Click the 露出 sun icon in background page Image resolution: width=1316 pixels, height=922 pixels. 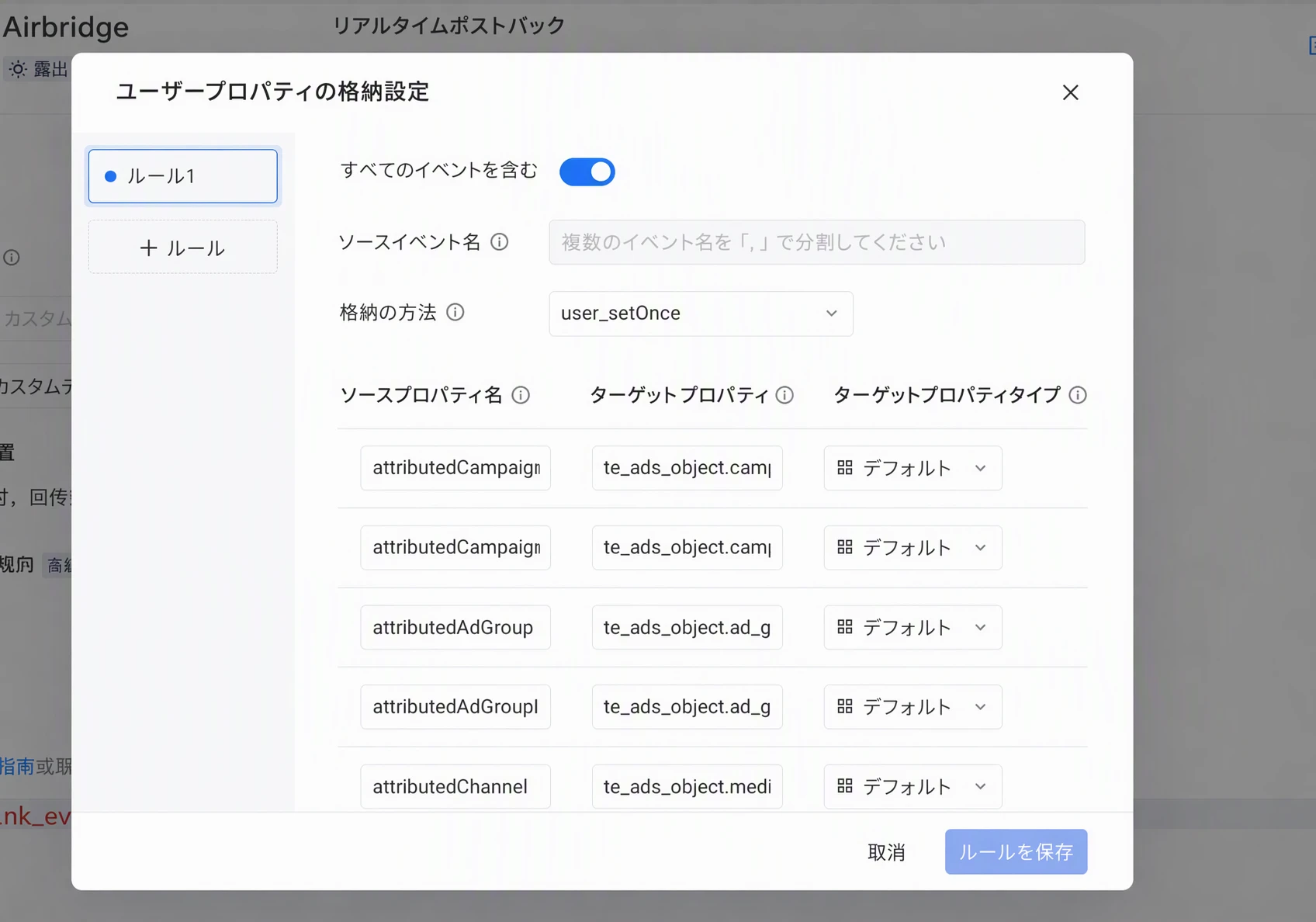[x=18, y=69]
